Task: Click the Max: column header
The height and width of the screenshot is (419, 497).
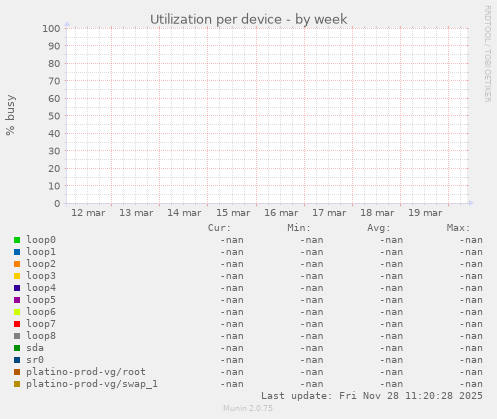Action: coord(458,228)
